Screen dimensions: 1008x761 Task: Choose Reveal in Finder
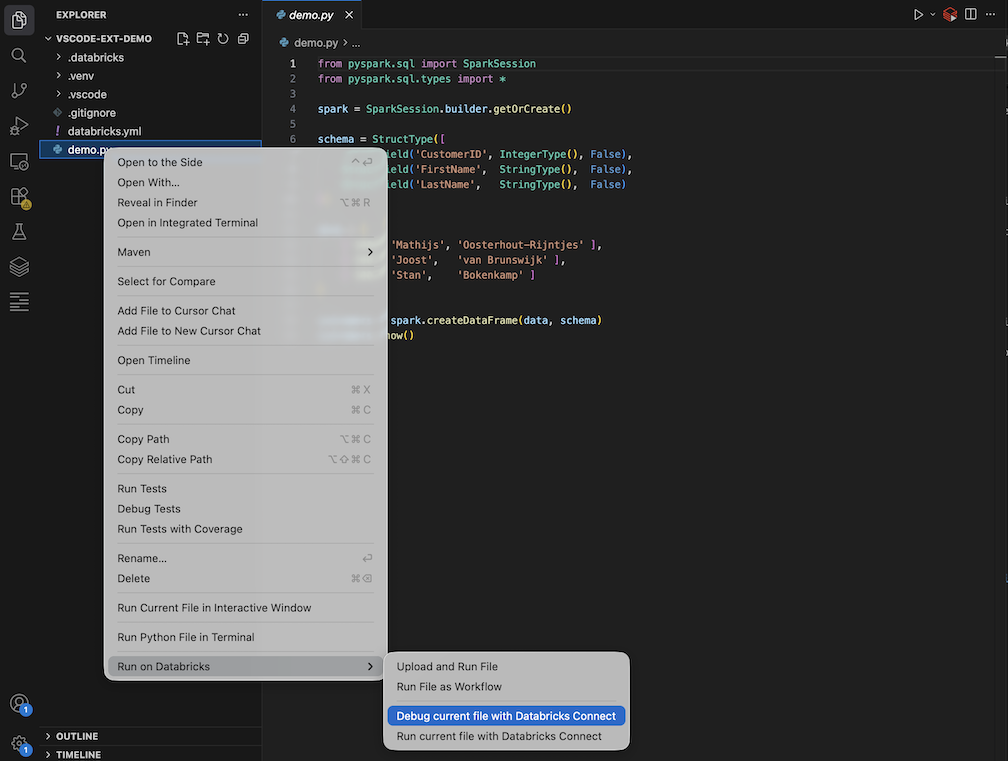pyautogui.click(x=245, y=202)
